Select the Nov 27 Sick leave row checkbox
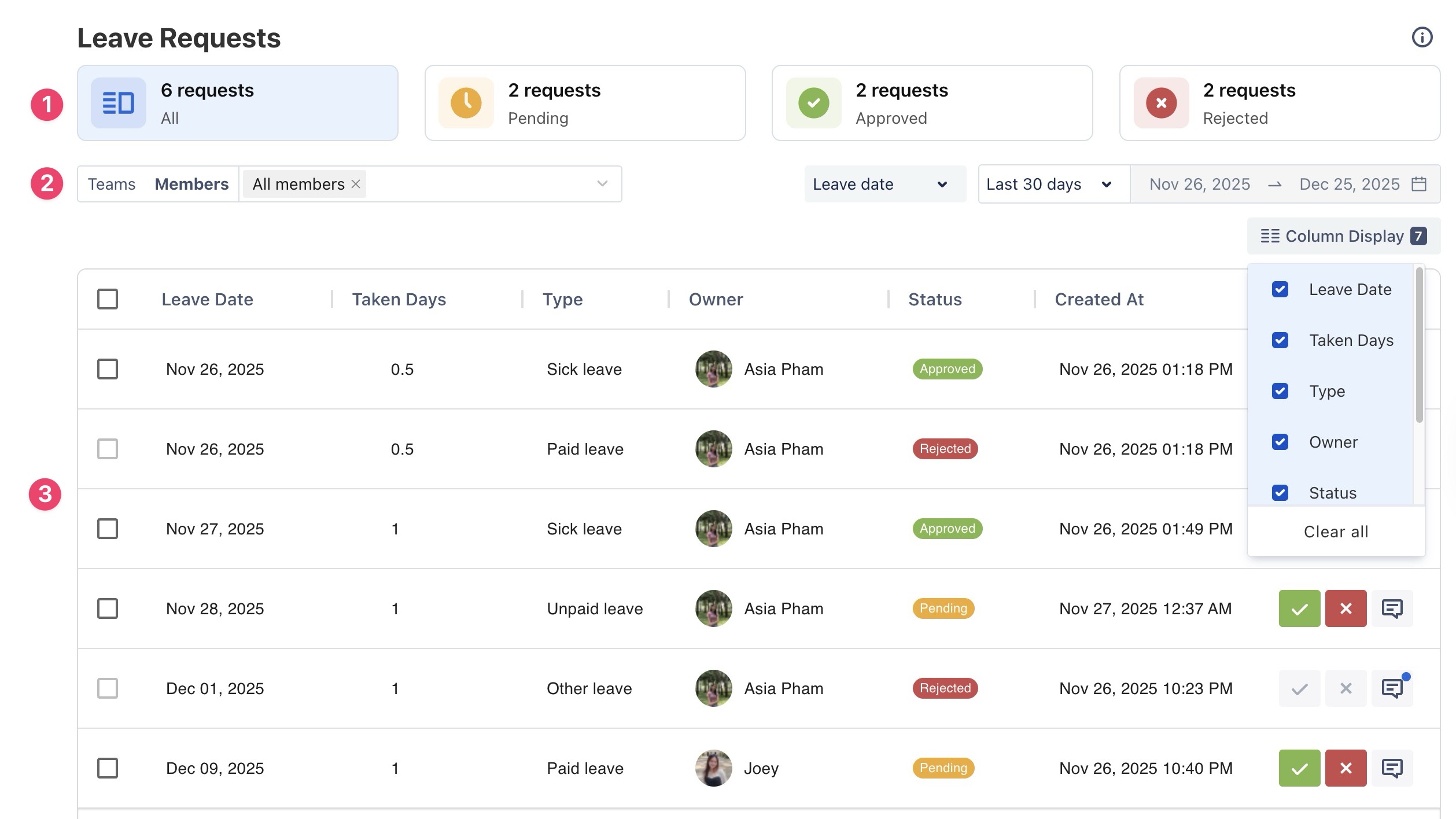Screen dimensions: 1456x819 [108, 529]
